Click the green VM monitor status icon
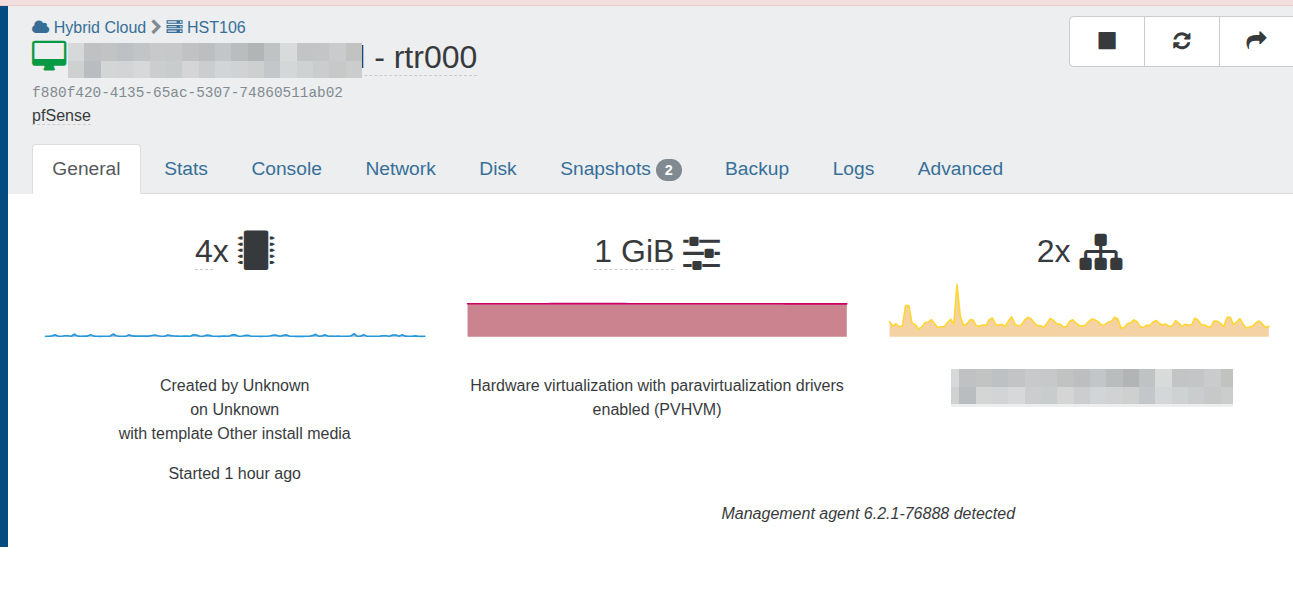Viewport: 1293px width, 600px height. [x=49, y=56]
